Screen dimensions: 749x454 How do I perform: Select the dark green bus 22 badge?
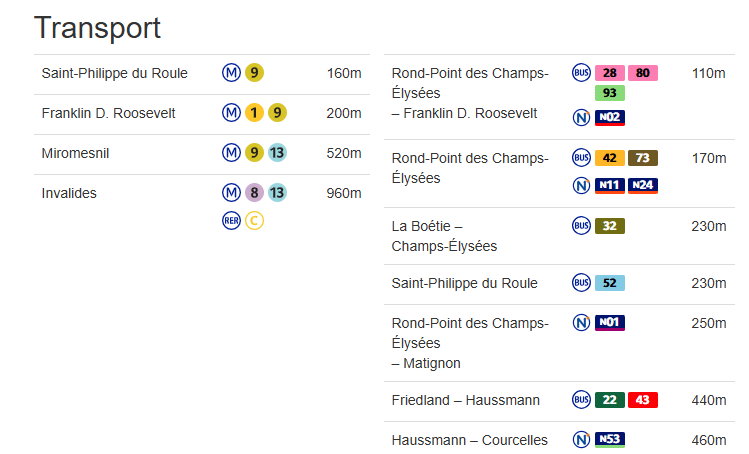[x=610, y=400]
